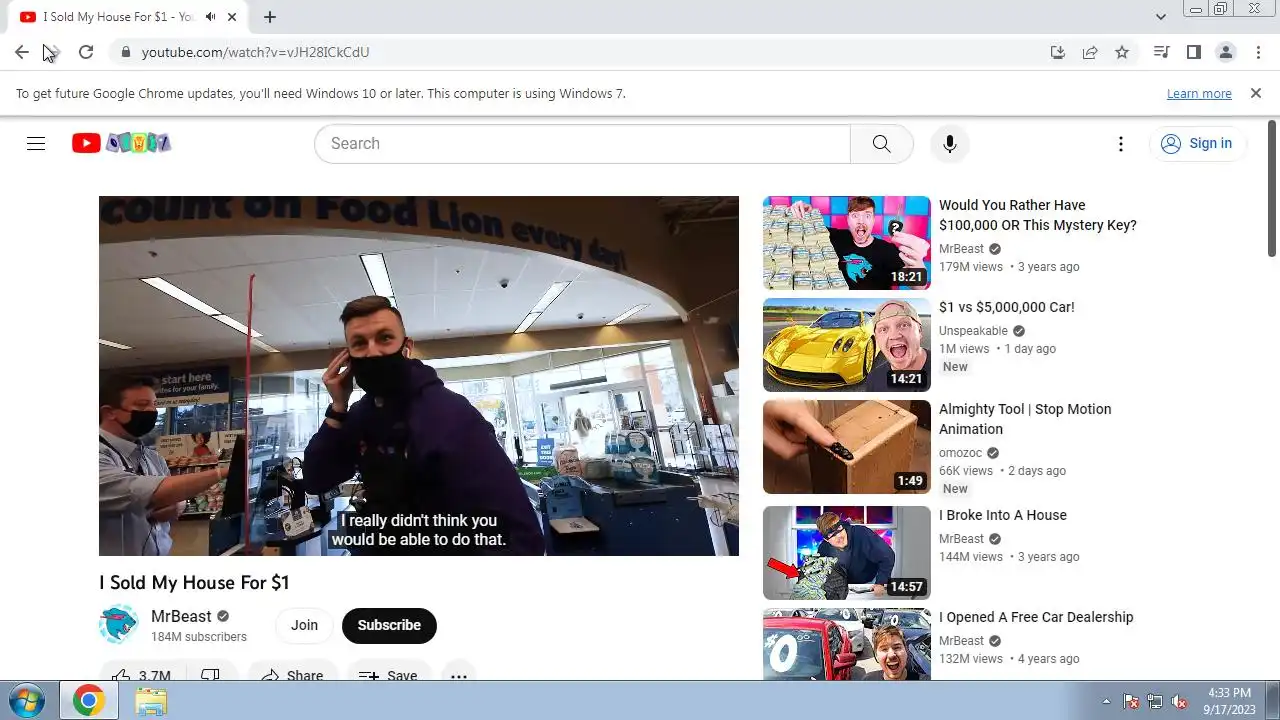This screenshot has height=720, width=1280.
Task: Share this page from address bar
Action: [x=1090, y=52]
